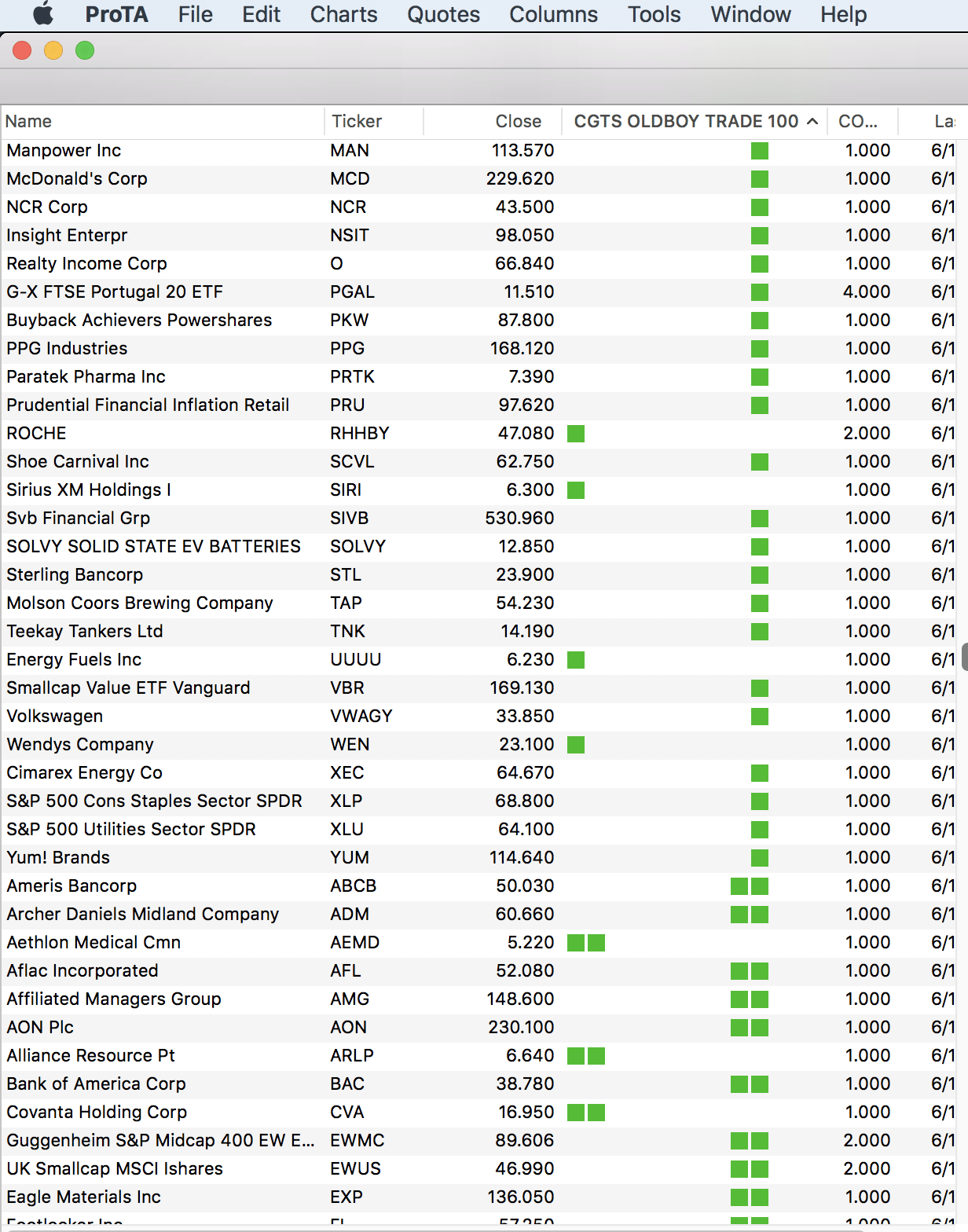Select S&P 500 Cons Staples Sector SPDR
Viewport: 968px width, 1232px height.
pos(478,801)
